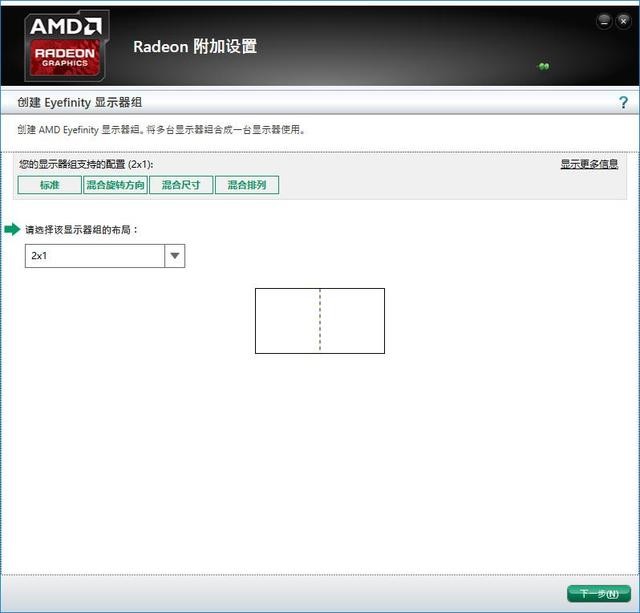Click the AMD Radeon Graphics logo

pyautogui.click(x=67, y=46)
